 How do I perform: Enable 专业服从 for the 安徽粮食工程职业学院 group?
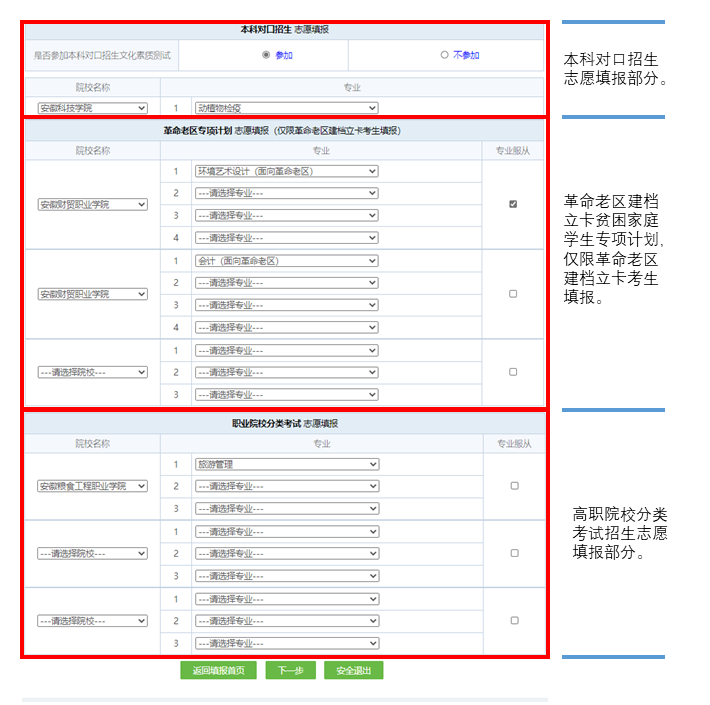click(514, 486)
